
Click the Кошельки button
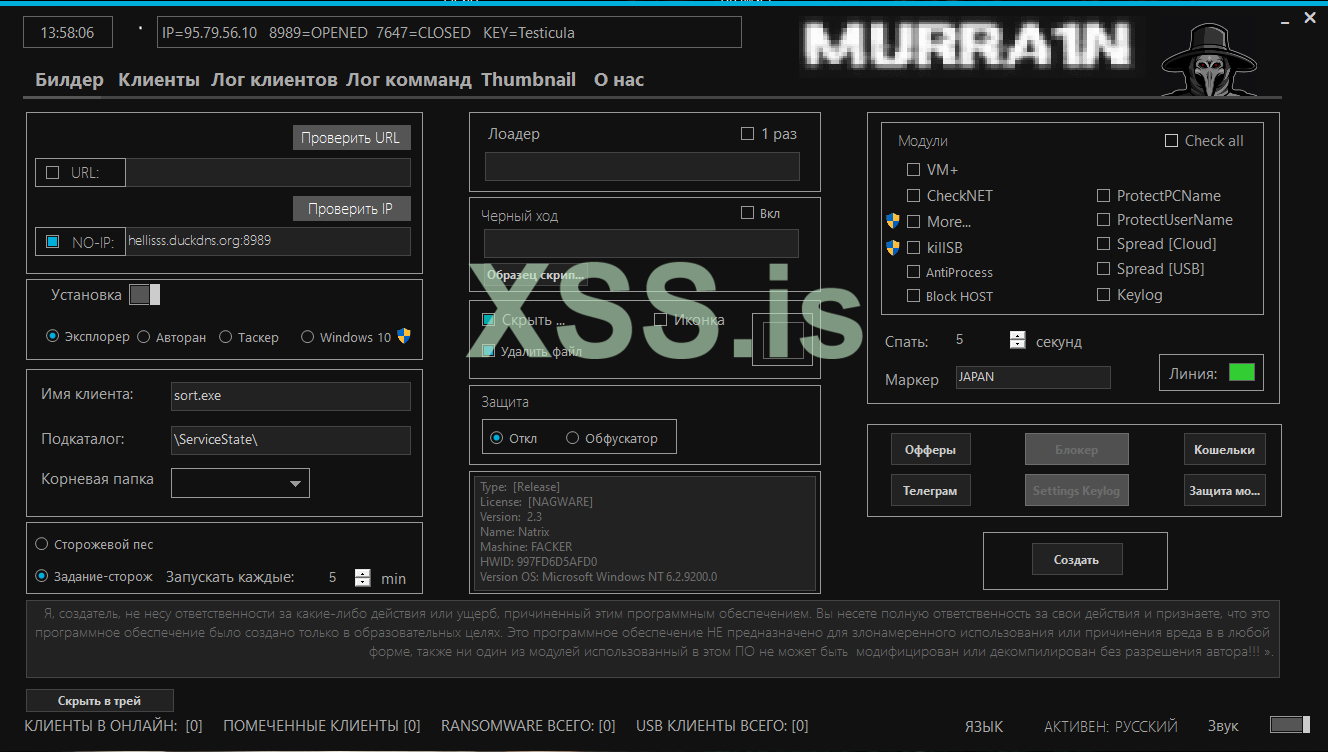(x=1224, y=450)
